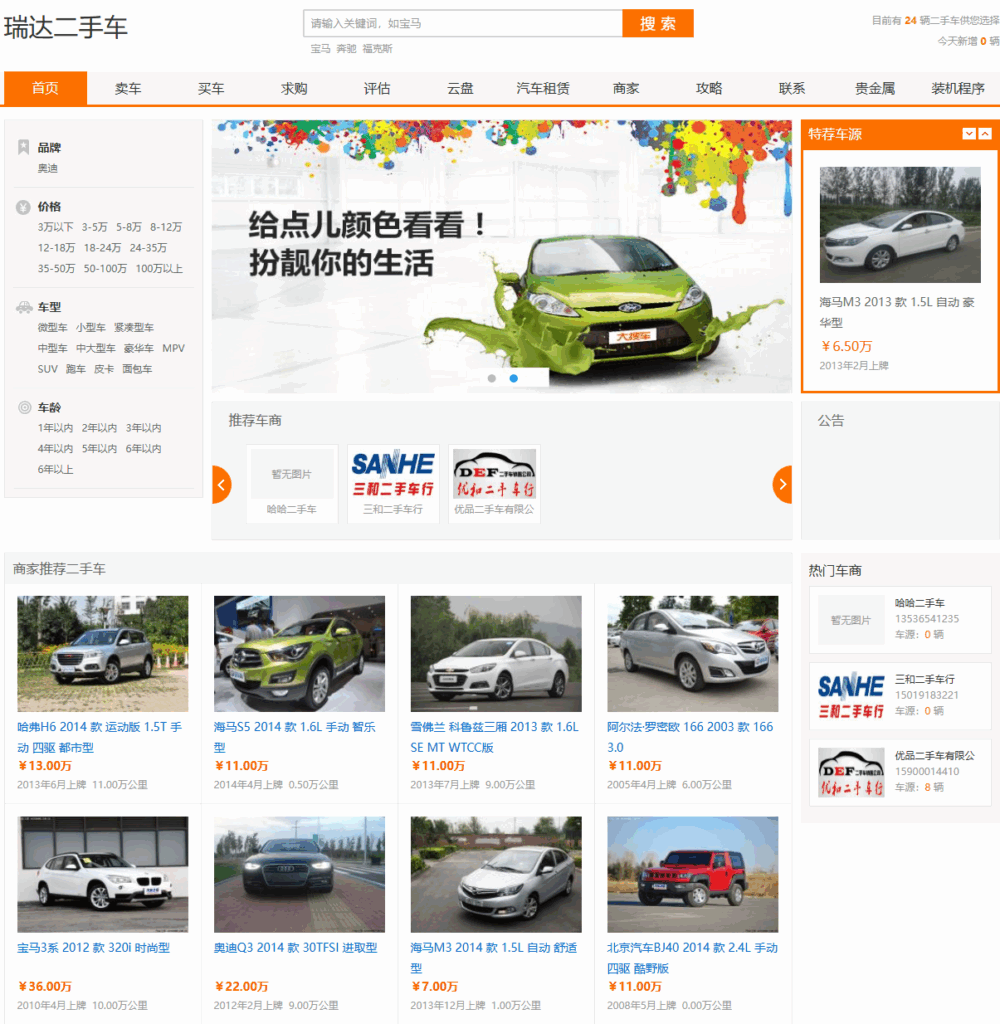Click the brand (品牌) bookmark icon

point(23,147)
